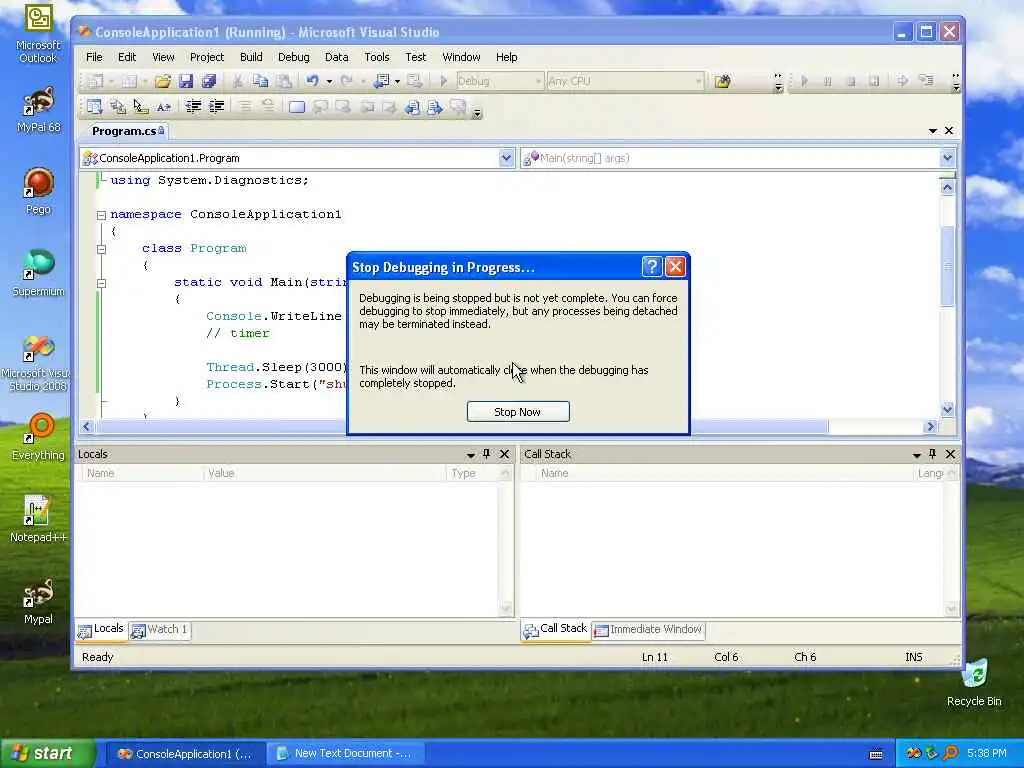This screenshot has width=1024, height=768.
Task: Open the File menu
Action: [94, 57]
